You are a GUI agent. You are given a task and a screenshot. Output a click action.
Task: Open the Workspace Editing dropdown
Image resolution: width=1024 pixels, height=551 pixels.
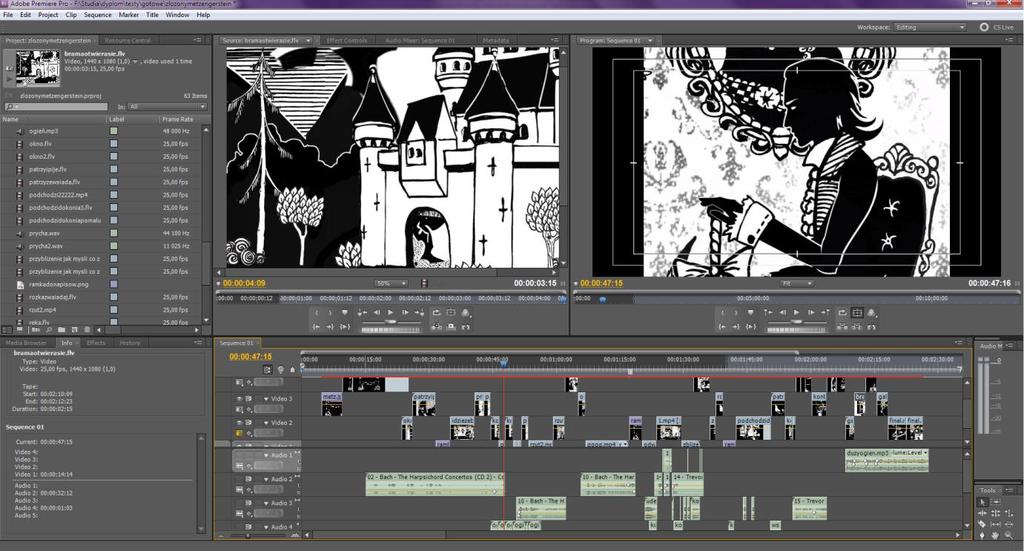click(930, 27)
